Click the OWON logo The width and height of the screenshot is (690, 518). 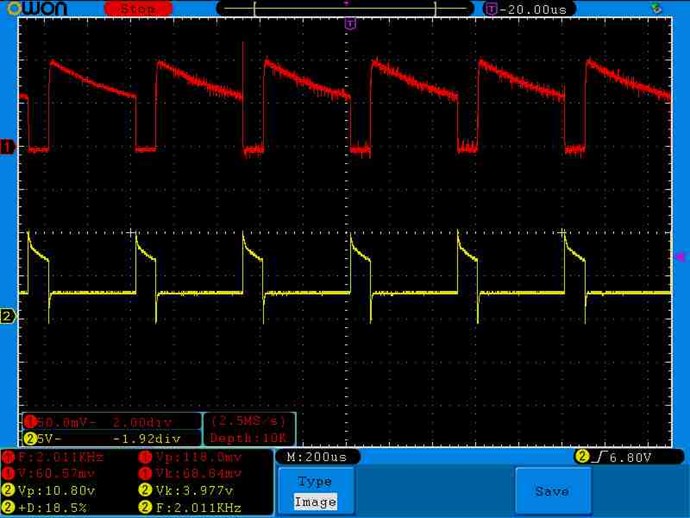(x=37, y=8)
